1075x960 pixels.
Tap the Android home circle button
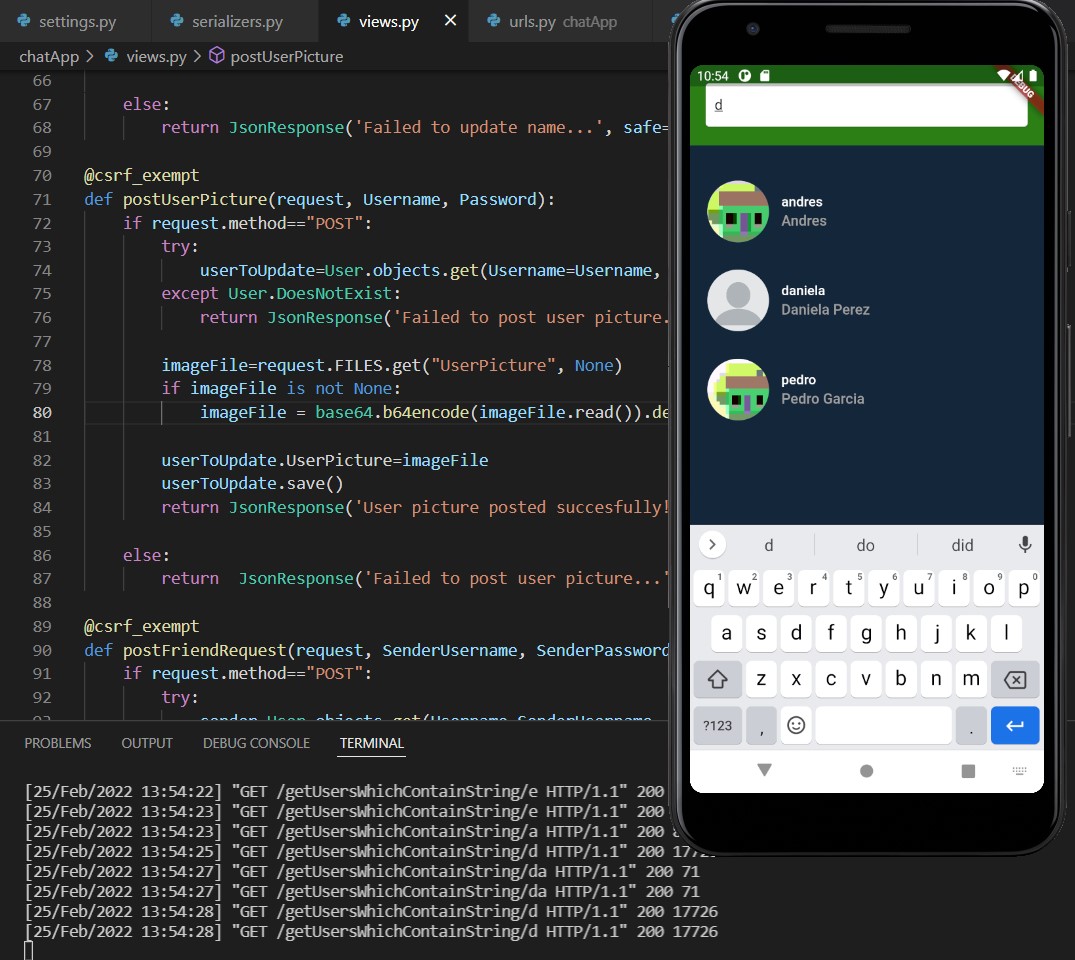pos(866,771)
